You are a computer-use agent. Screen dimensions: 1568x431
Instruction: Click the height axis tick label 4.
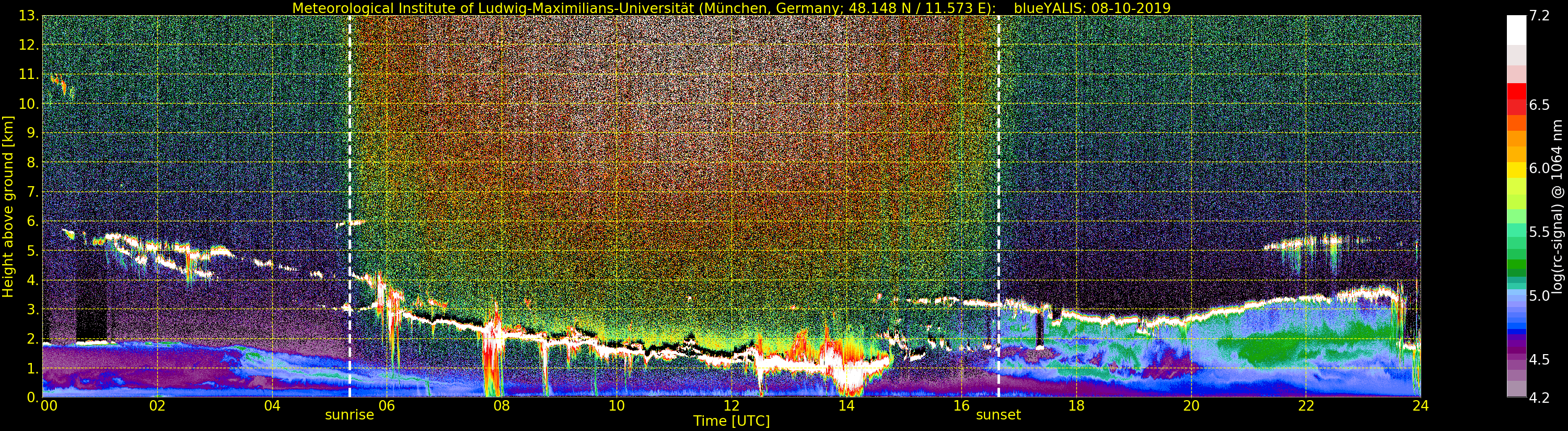(x=33, y=280)
